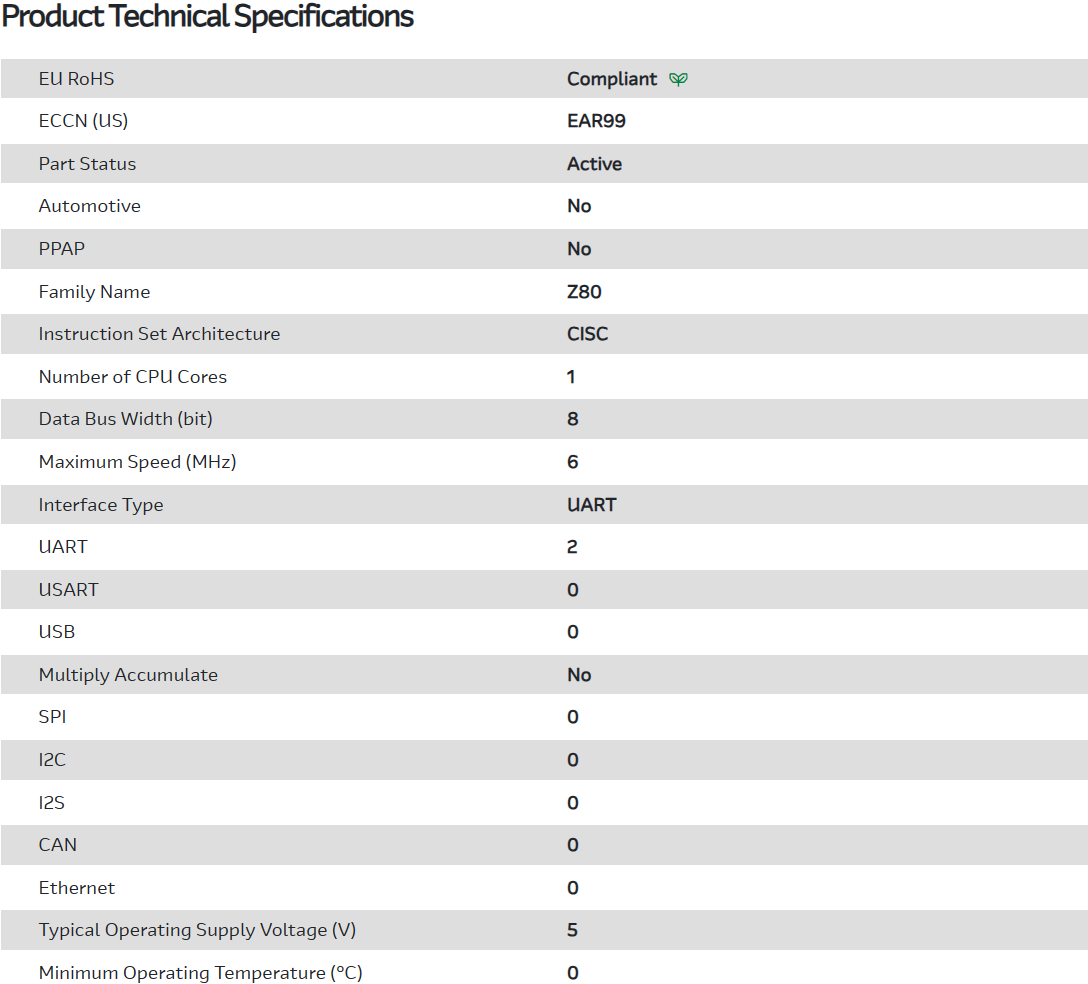The height and width of the screenshot is (984, 1088).
Task: Select the Automotive row label
Action: pyautogui.click(x=89, y=206)
